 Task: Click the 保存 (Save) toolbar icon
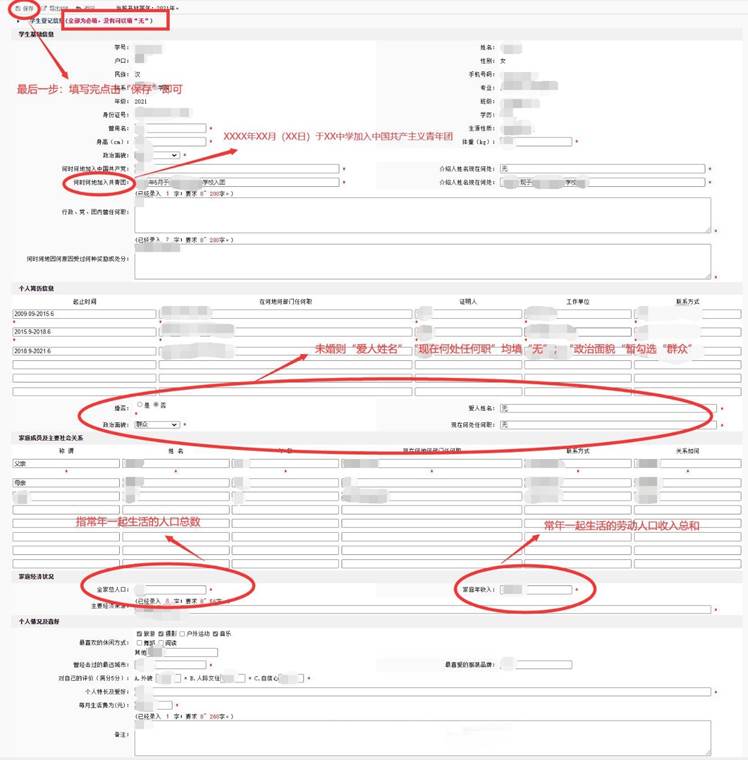coord(18,7)
